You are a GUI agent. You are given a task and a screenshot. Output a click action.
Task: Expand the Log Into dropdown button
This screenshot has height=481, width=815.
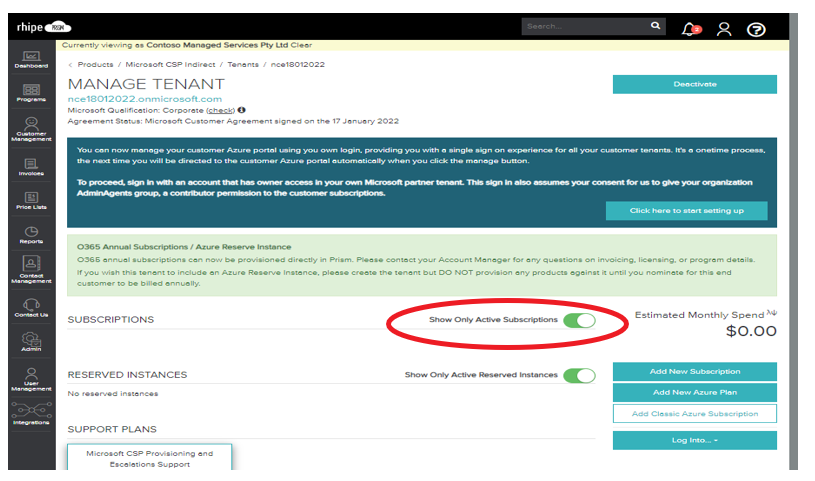point(694,440)
